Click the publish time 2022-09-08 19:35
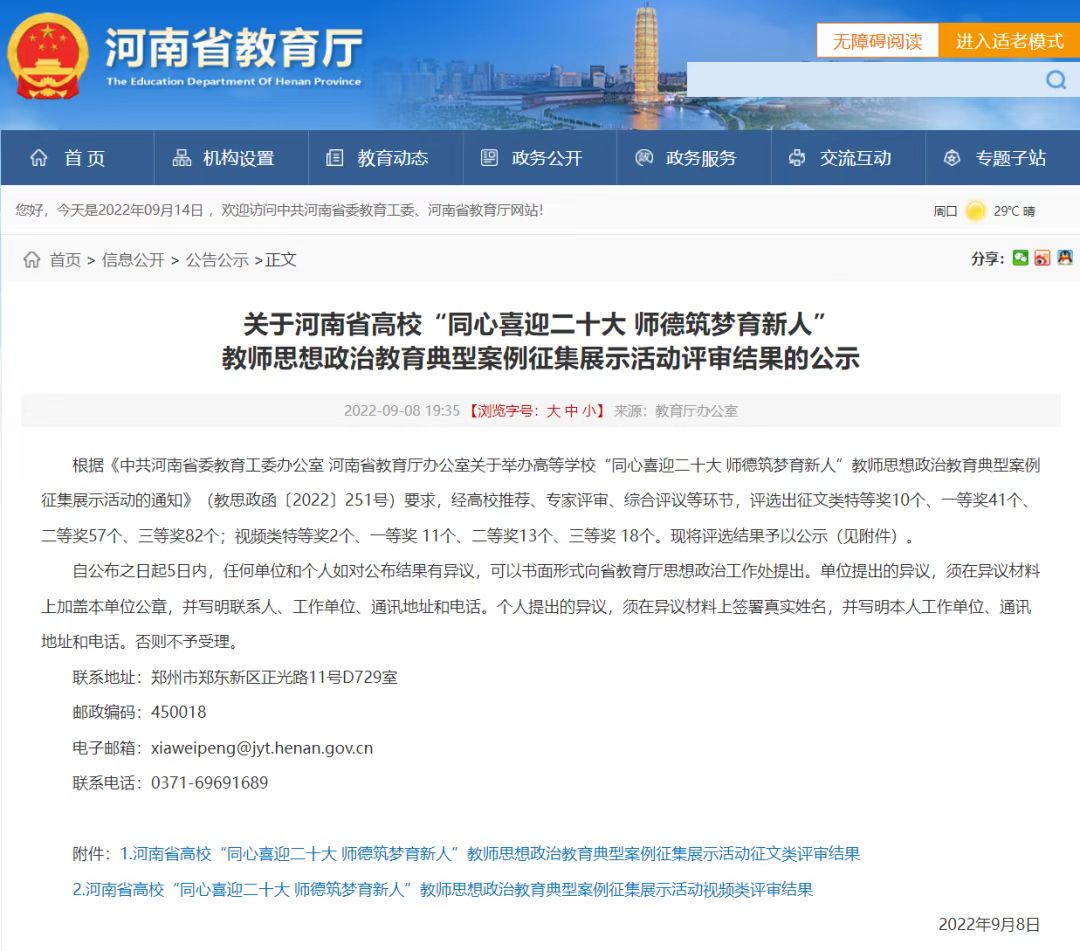The image size is (1080, 951). click(402, 411)
